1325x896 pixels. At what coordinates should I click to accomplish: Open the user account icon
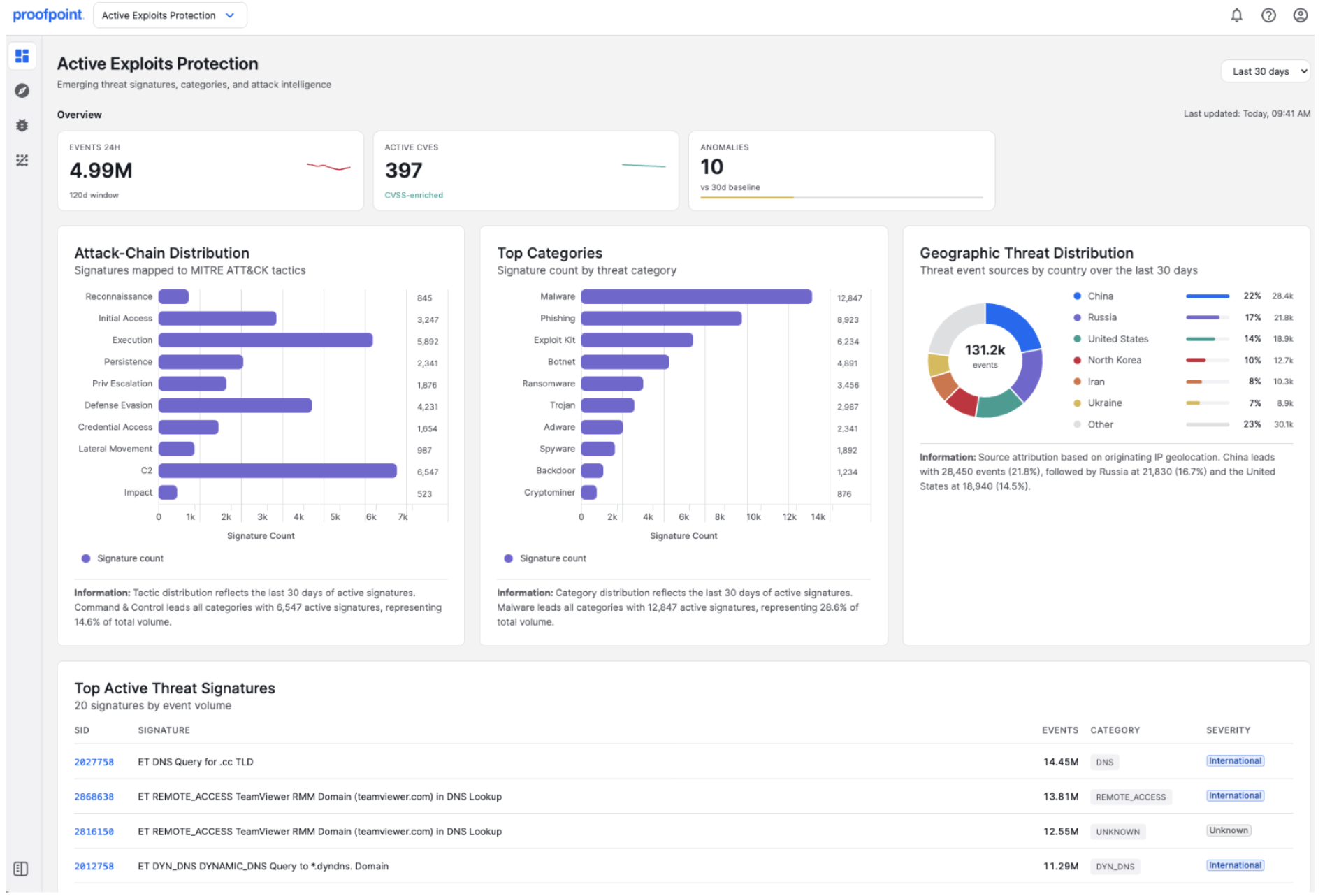(1300, 15)
